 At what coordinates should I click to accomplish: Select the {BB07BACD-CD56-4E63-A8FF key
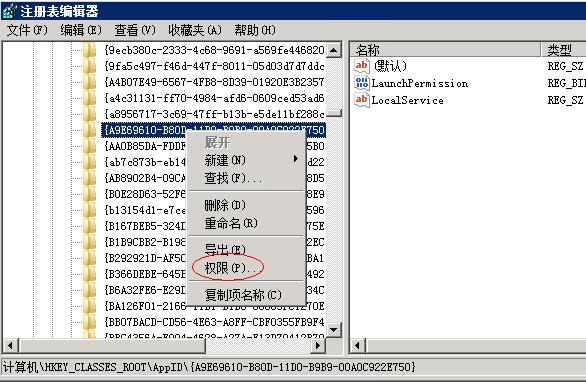pos(215,322)
